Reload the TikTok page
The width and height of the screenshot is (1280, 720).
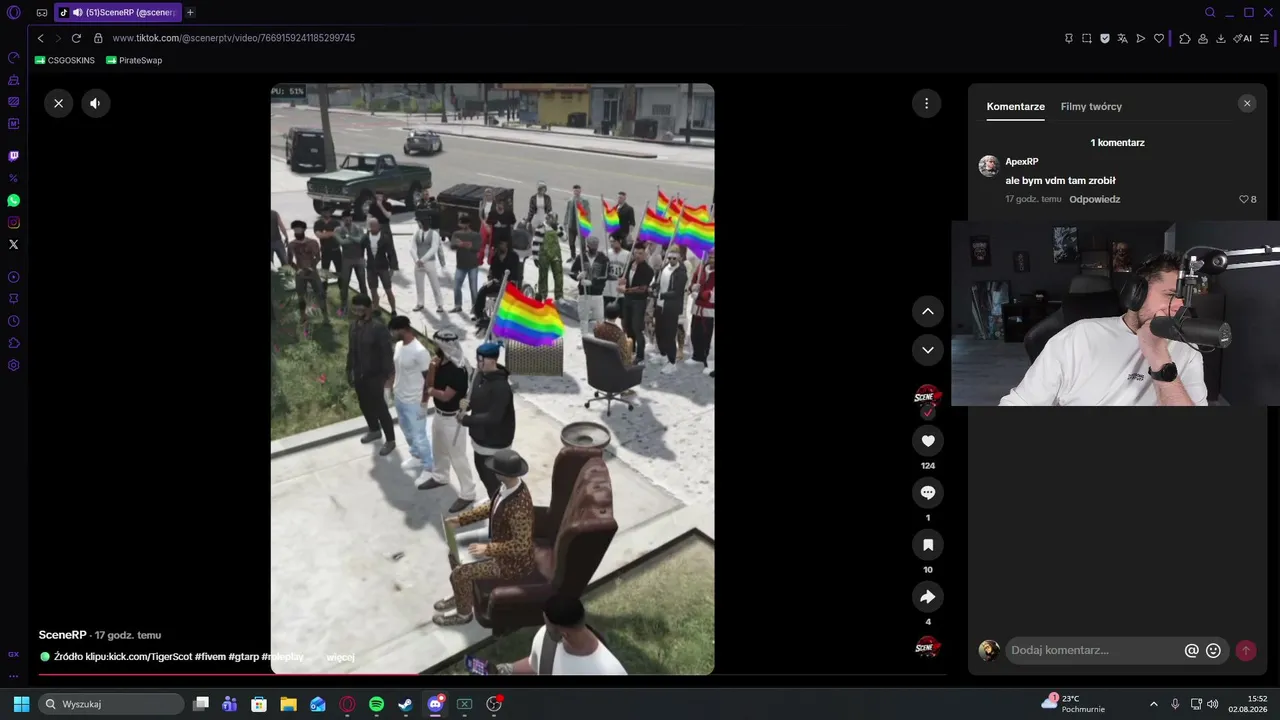[x=76, y=38]
